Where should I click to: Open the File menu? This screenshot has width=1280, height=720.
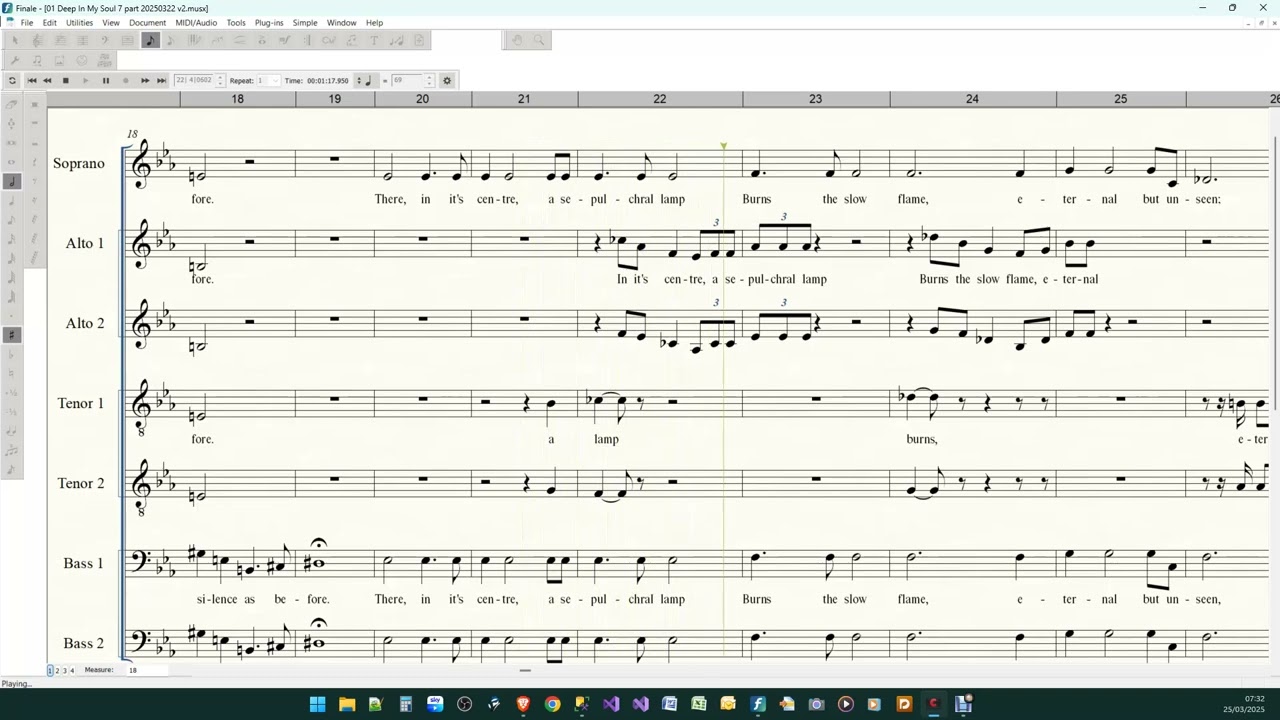27,22
